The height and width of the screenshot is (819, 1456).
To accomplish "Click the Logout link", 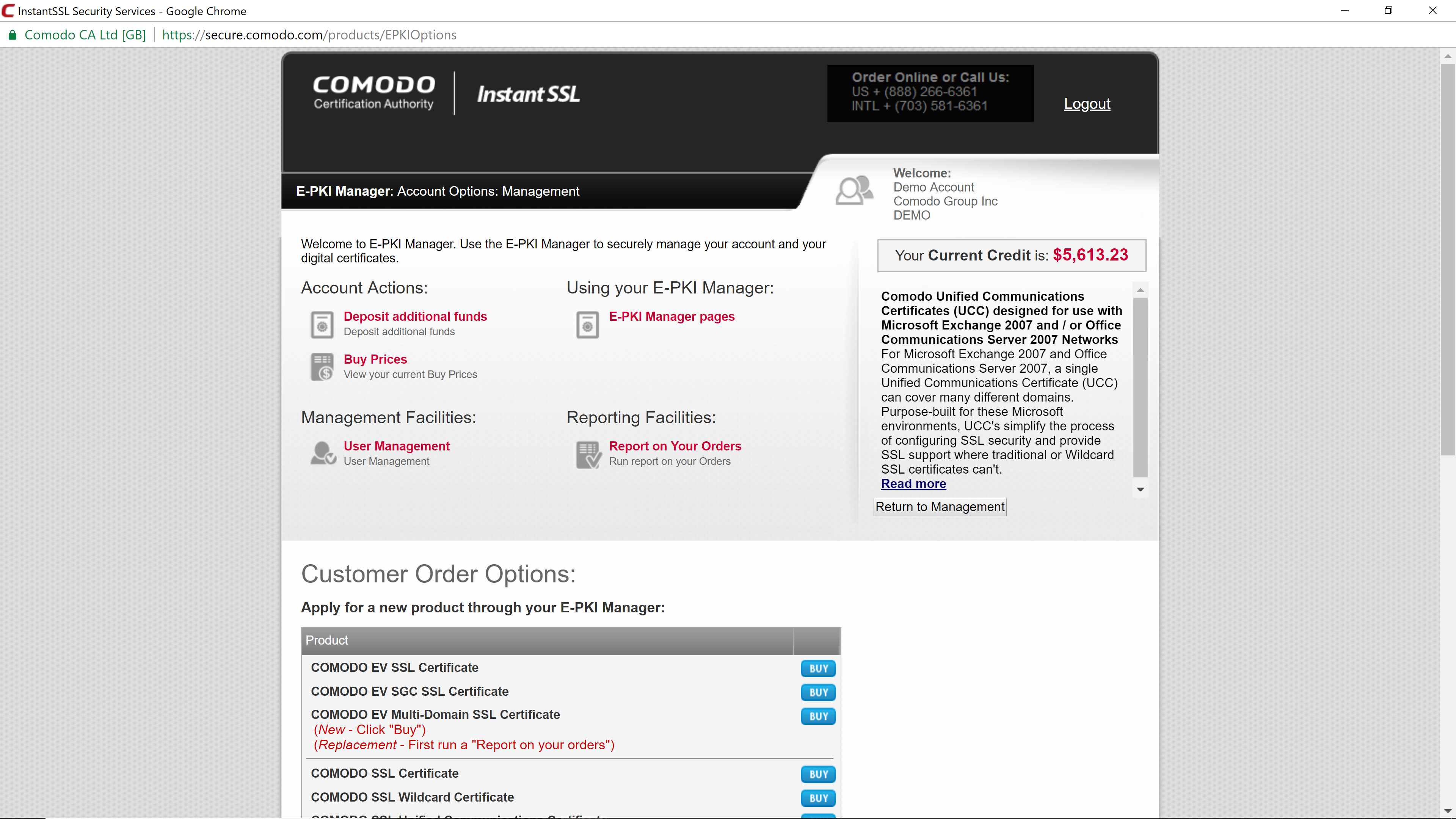I will pyautogui.click(x=1087, y=104).
